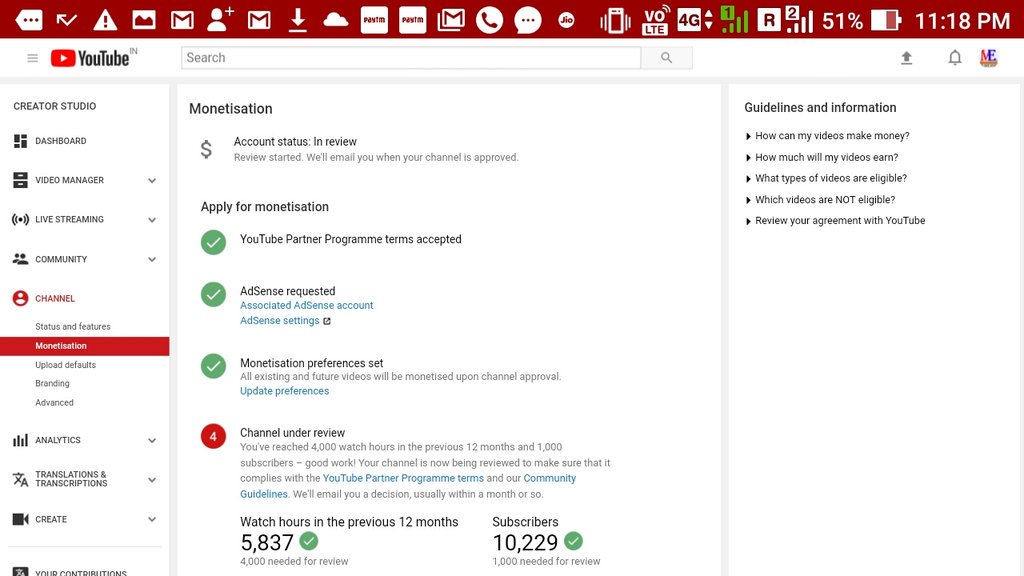Open the Community Guidelines link
This screenshot has width=1024, height=576.
click(408, 486)
